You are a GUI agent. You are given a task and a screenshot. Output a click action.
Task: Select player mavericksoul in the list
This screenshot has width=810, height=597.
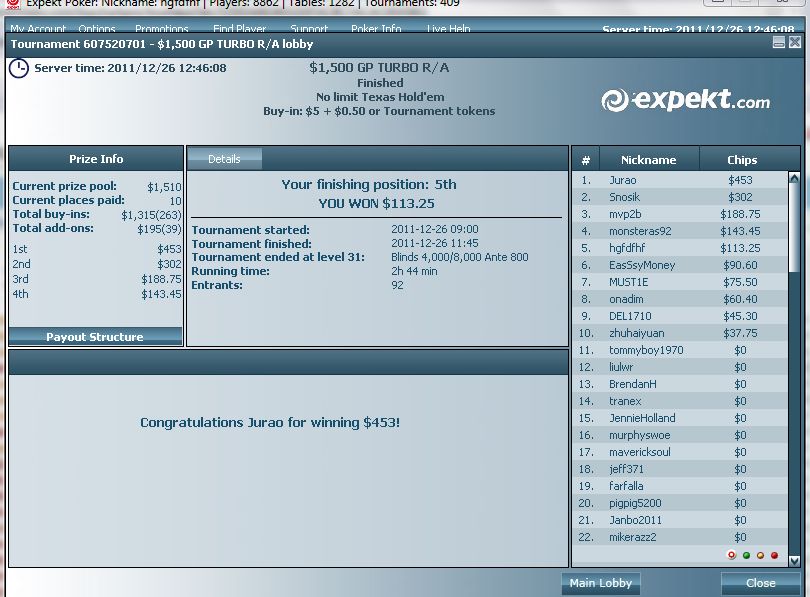tap(680, 452)
